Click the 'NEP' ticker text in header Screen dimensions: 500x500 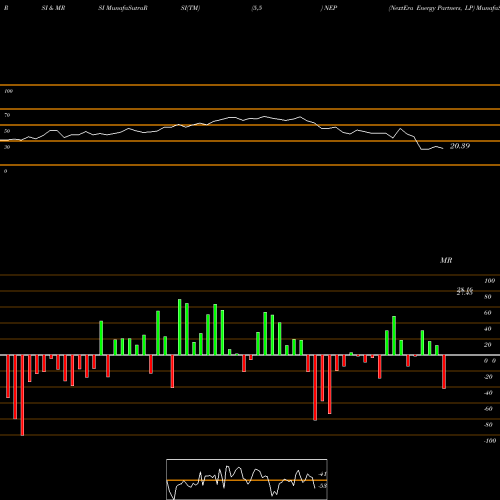pyautogui.click(x=330, y=8)
